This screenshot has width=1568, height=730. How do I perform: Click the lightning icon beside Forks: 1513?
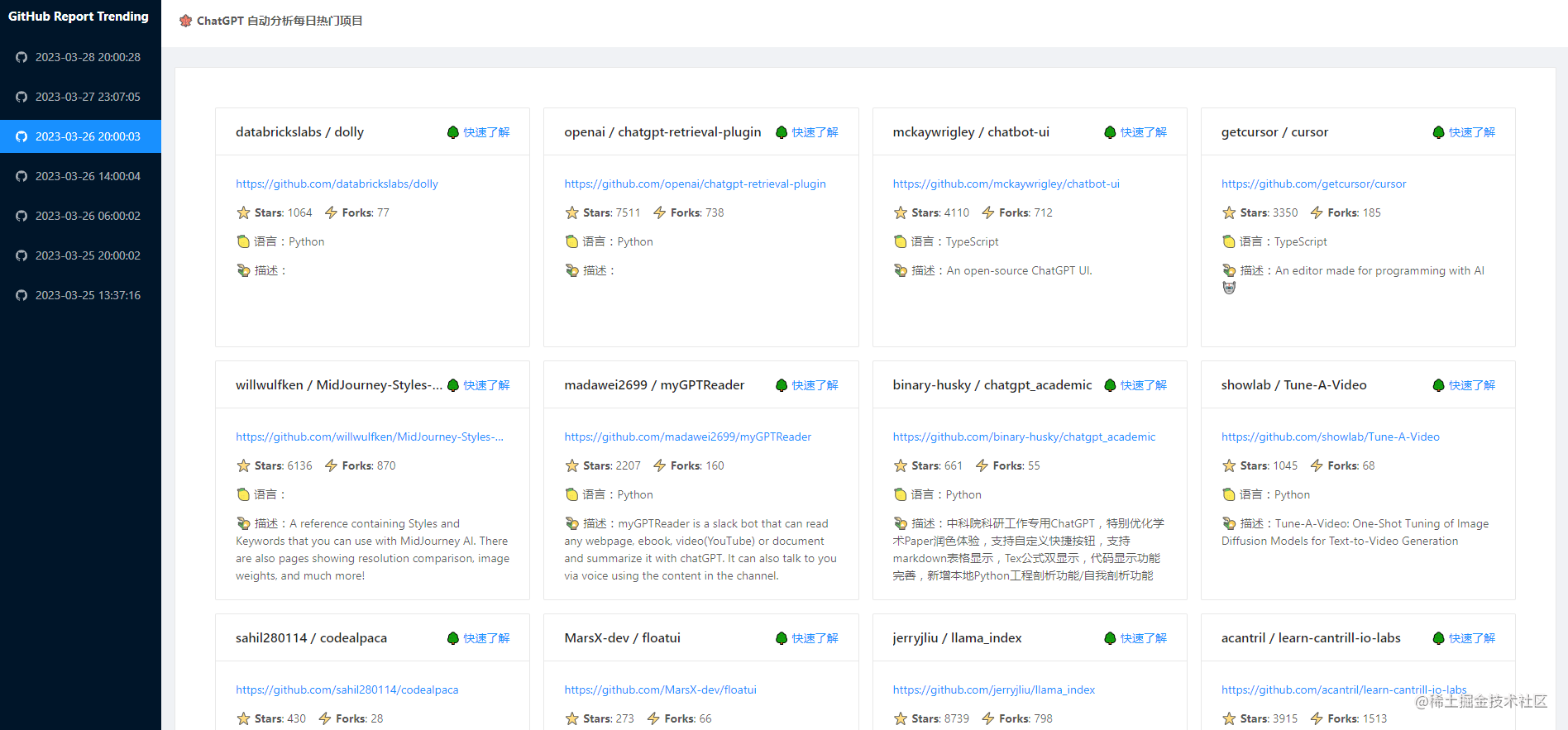(x=1317, y=718)
